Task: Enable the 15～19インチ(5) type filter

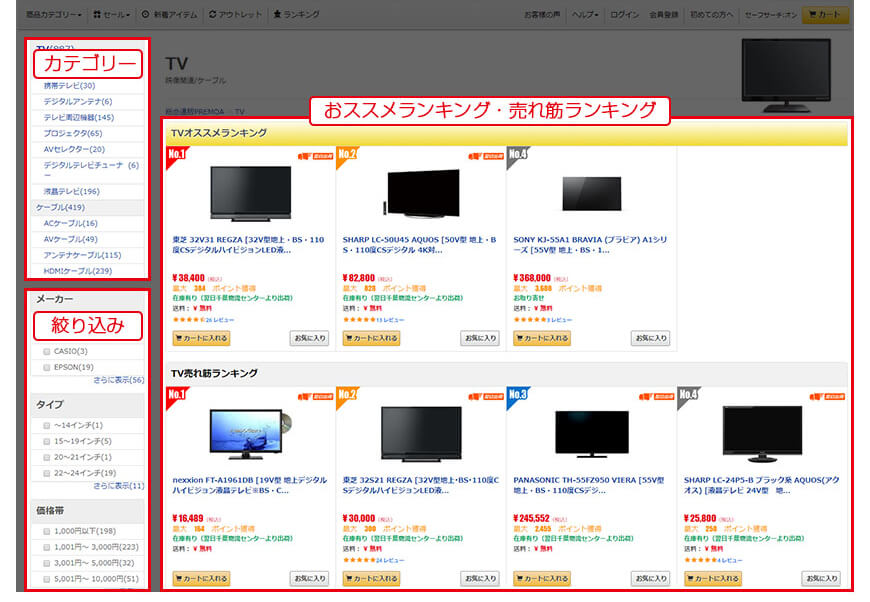Action: click(x=47, y=441)
